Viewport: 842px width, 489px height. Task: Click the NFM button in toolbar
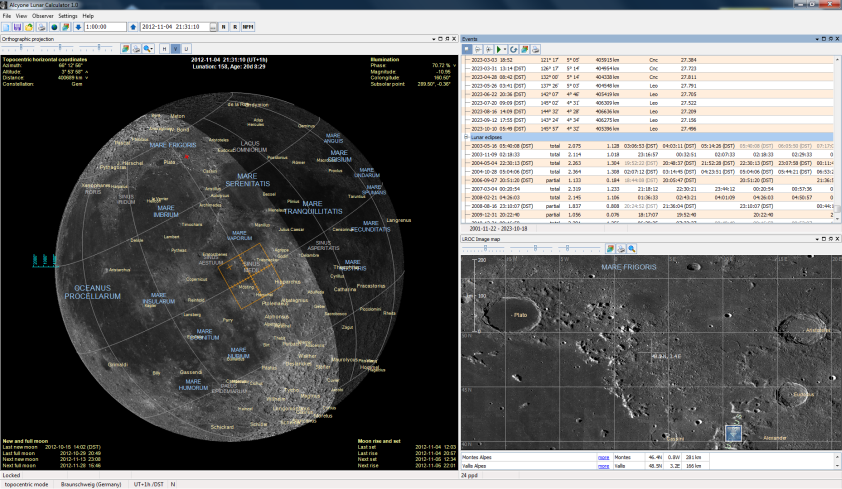(246, 27)
